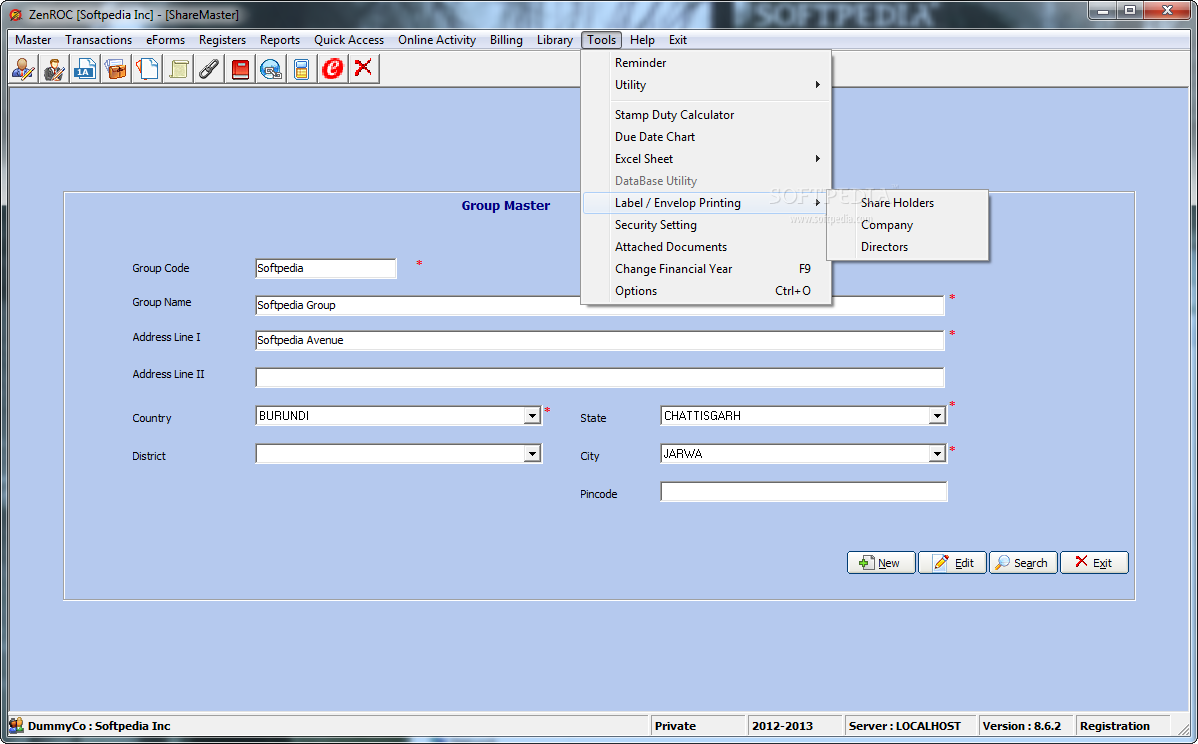The width and height of the screenshot is (1198, 744).
Task: Click 'Server : LOCALHOST' in status bar
Action: [x=905, y=726]
